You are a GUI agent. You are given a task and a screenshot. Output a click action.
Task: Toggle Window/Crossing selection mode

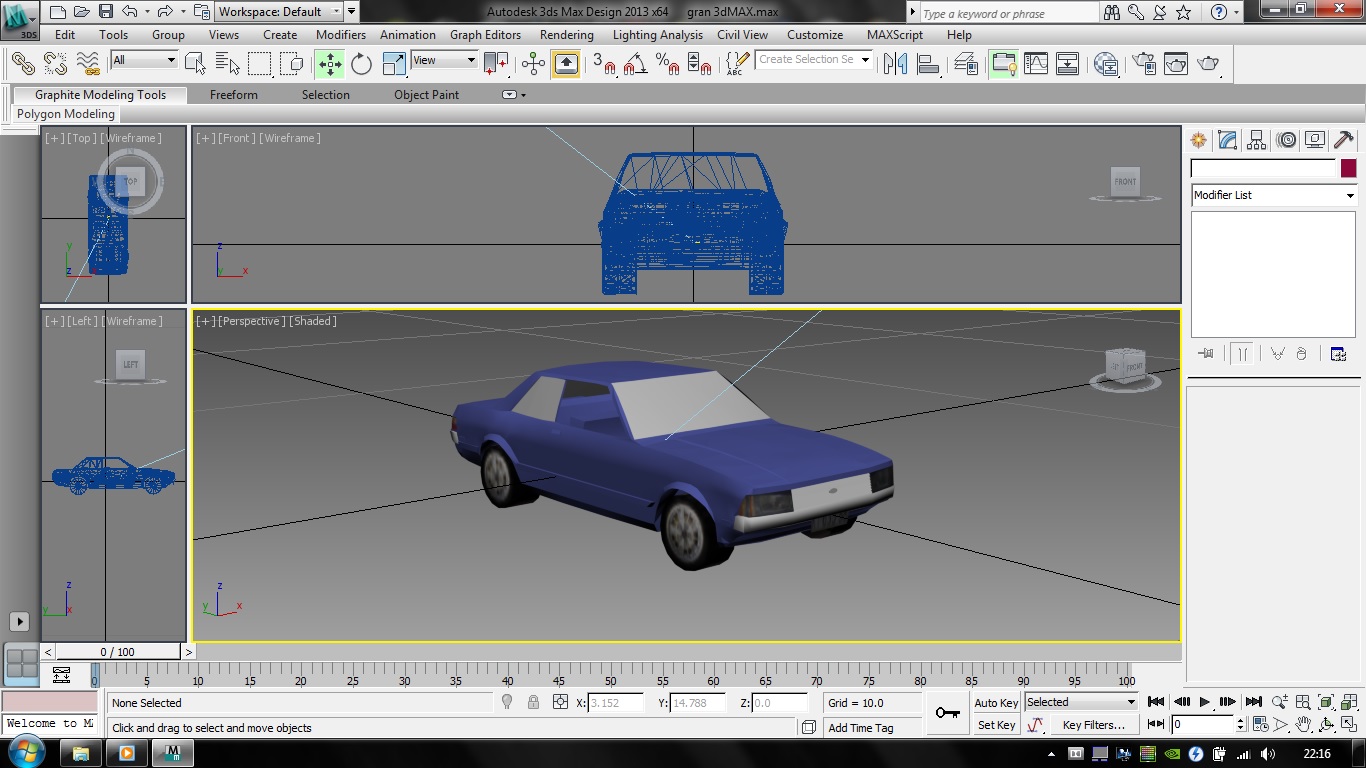coord(291,63)
